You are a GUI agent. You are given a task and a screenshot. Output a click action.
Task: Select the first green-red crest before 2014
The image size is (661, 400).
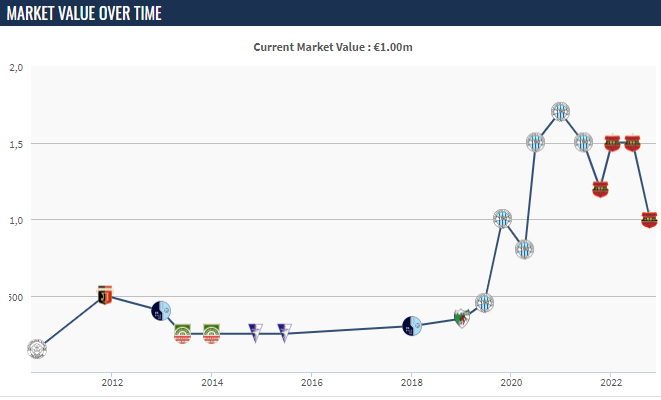[x=183, y=333]
